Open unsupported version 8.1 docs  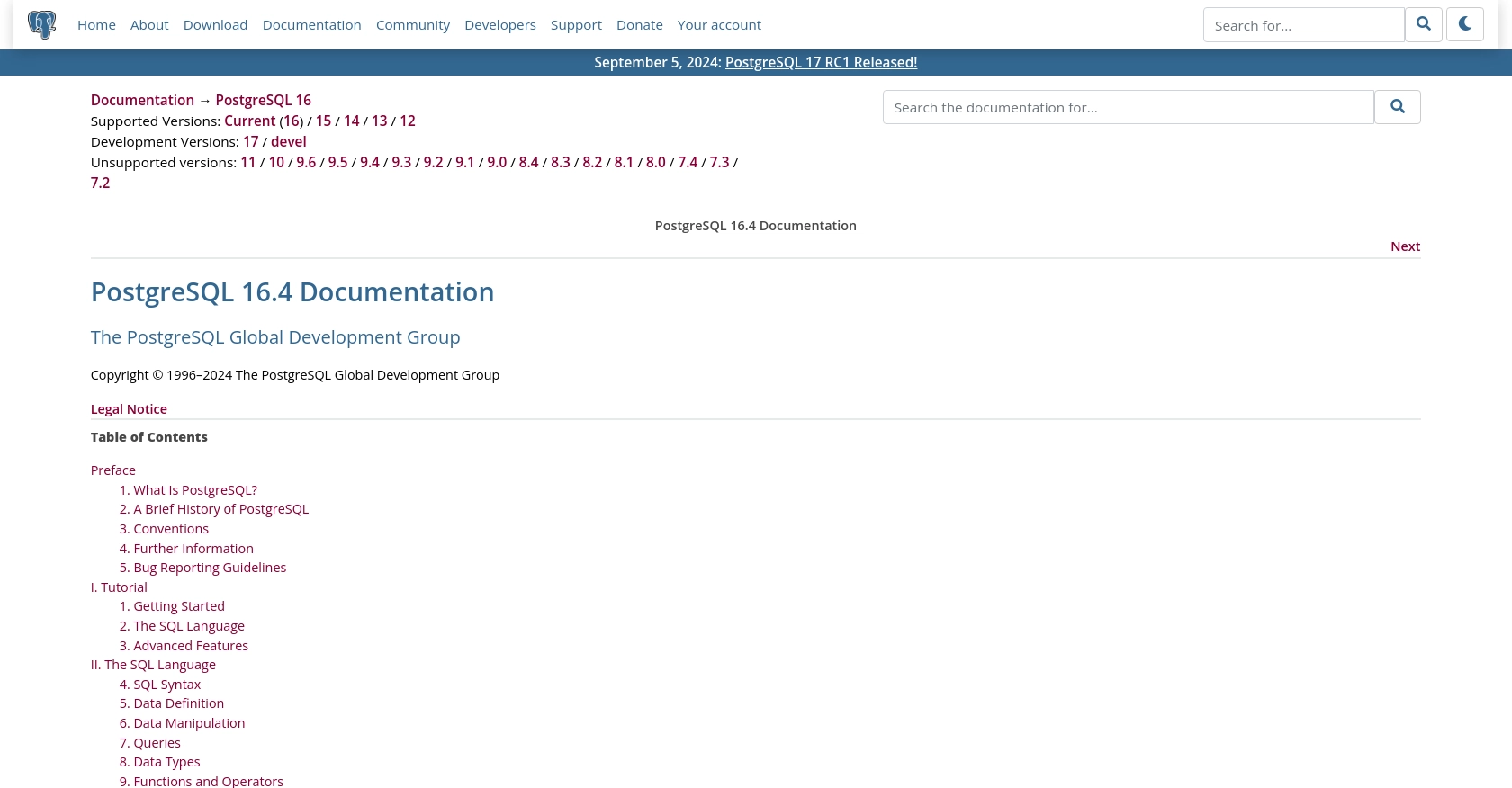tap(624, 162)
